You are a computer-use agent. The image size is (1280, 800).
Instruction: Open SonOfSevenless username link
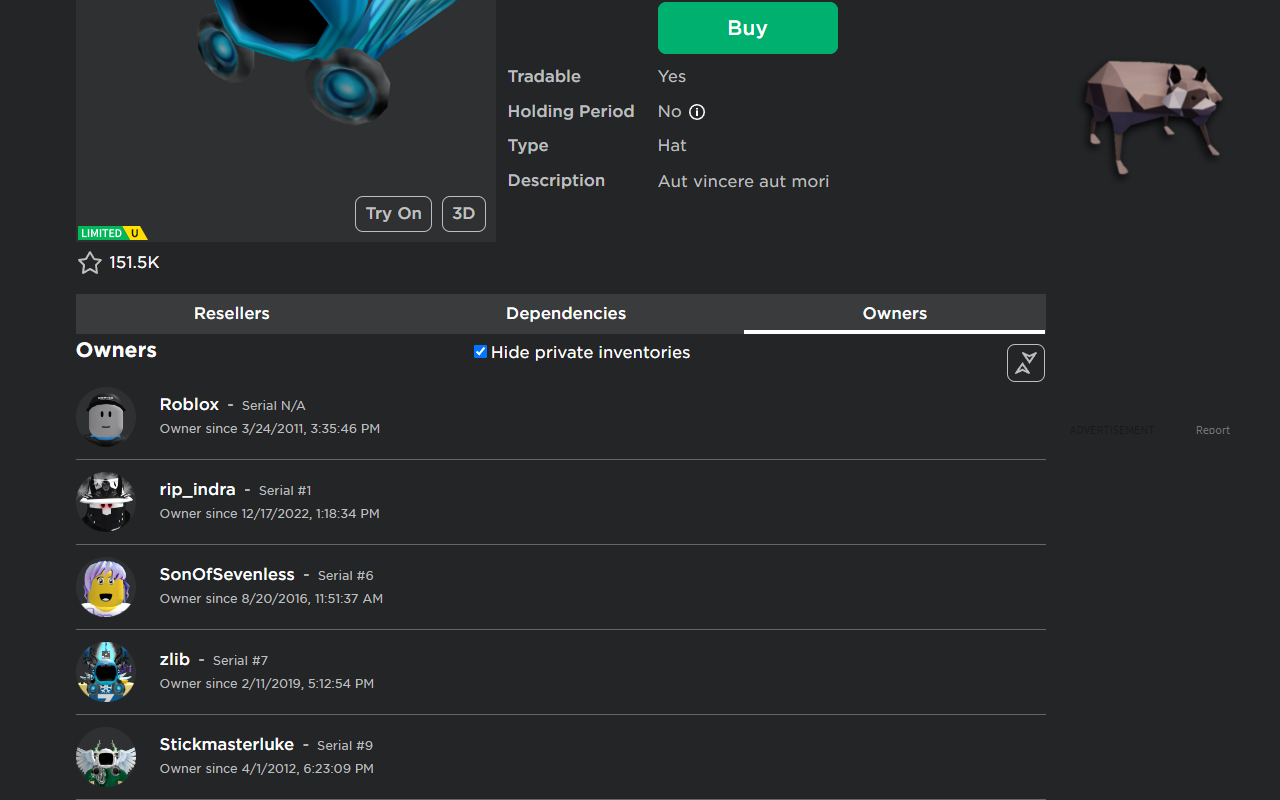[227, 574]
